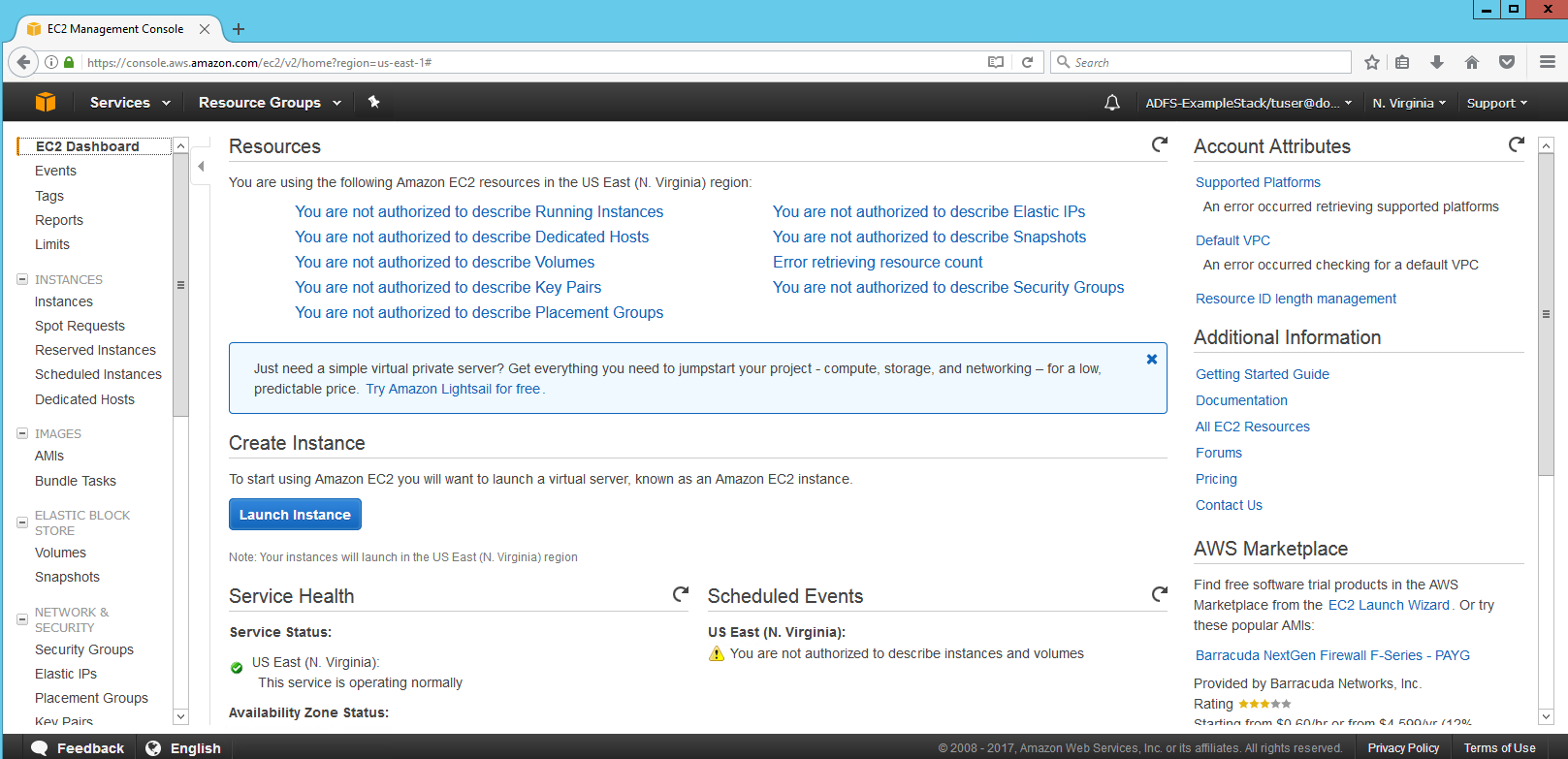Open Resource ID length management link
This screenshot has height=759, width=1568.
click(1296, 299)
